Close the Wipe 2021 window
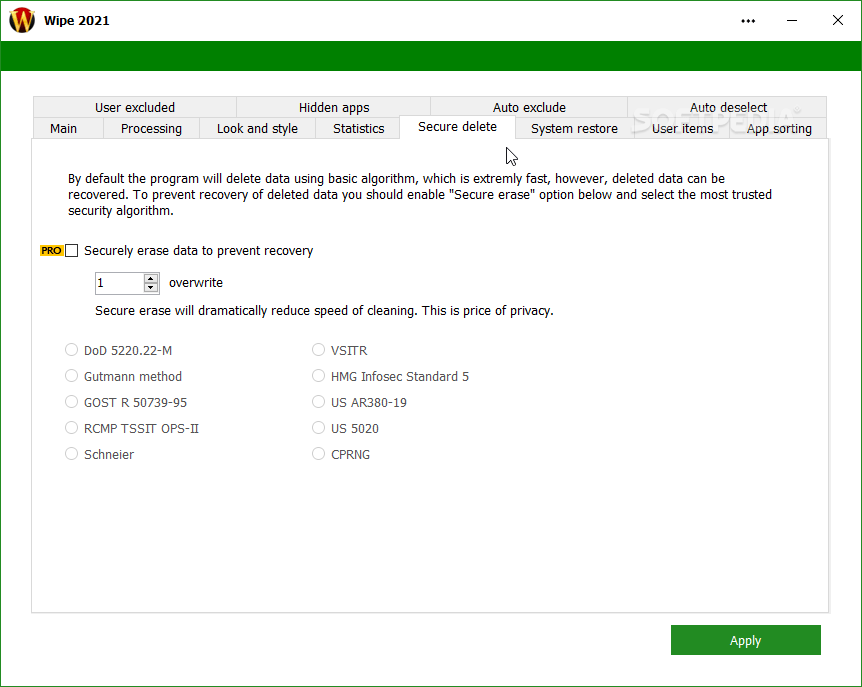Screen dimensions: 862x687 point(837,20)
